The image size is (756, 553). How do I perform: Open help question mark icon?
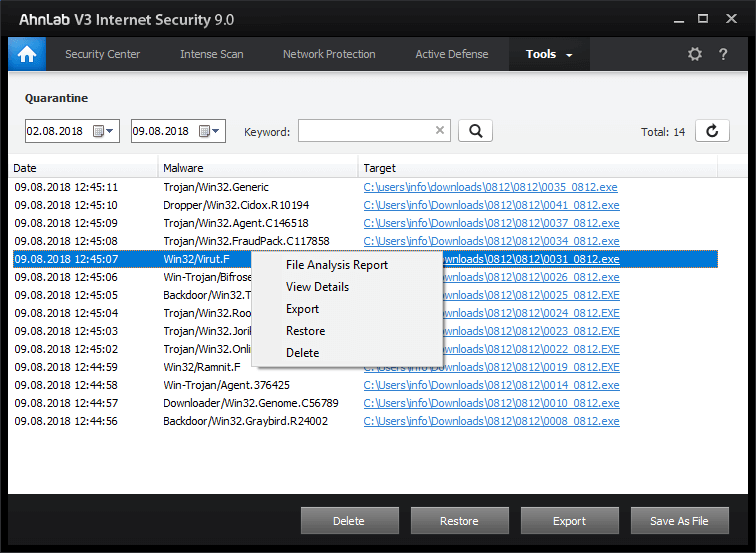tap(723, 54)
